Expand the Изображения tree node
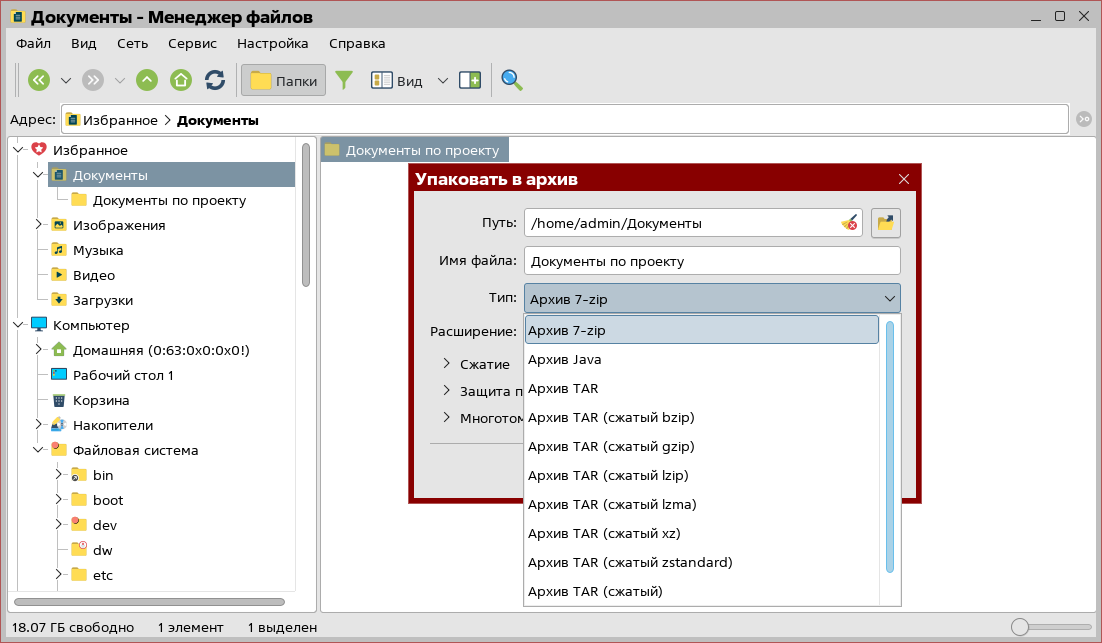1102x643 pixels. [x=39, y=225]
